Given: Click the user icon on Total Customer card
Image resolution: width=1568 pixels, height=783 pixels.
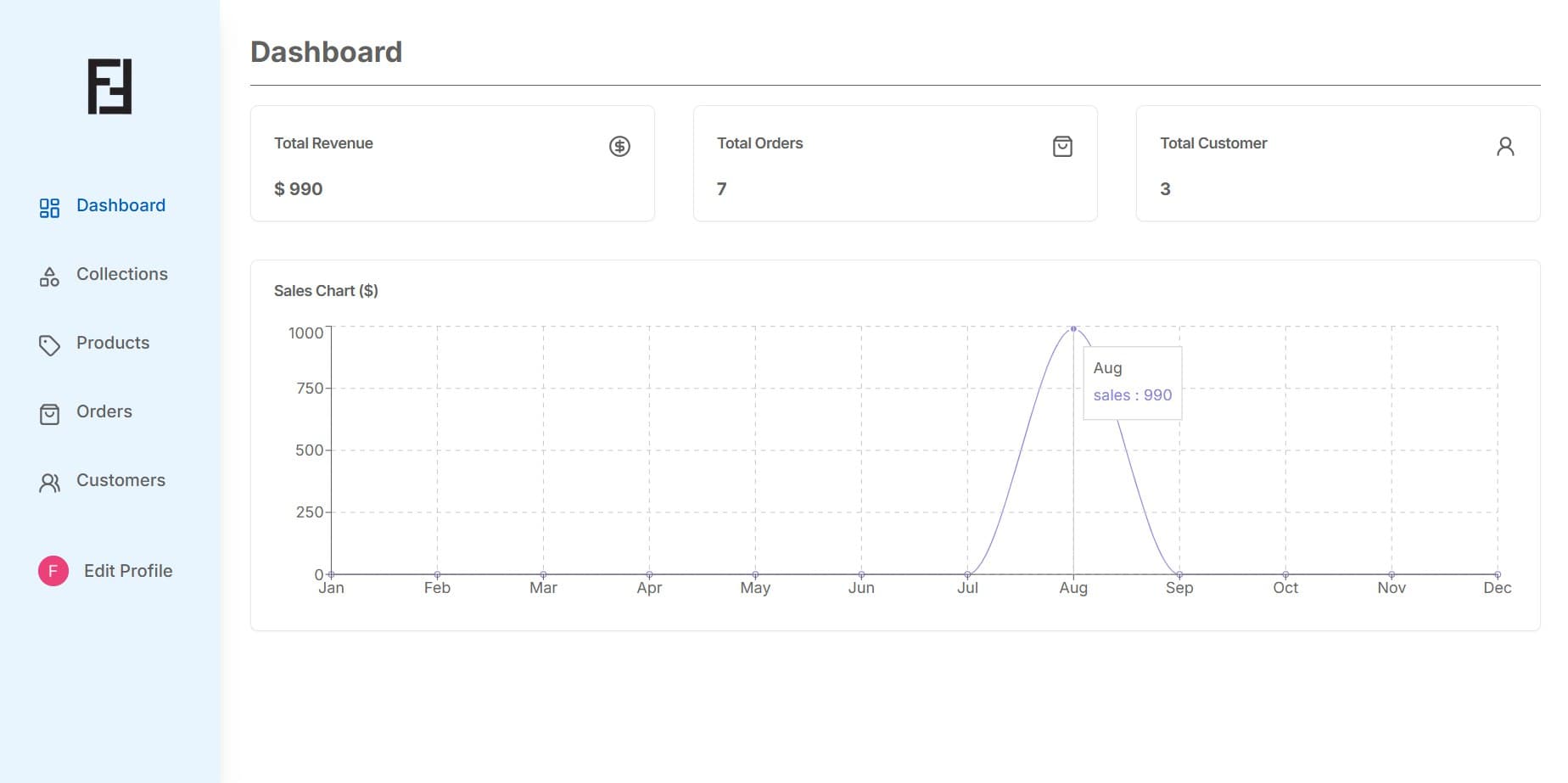Looking at the screenshot, I should tap(1505, 147).
